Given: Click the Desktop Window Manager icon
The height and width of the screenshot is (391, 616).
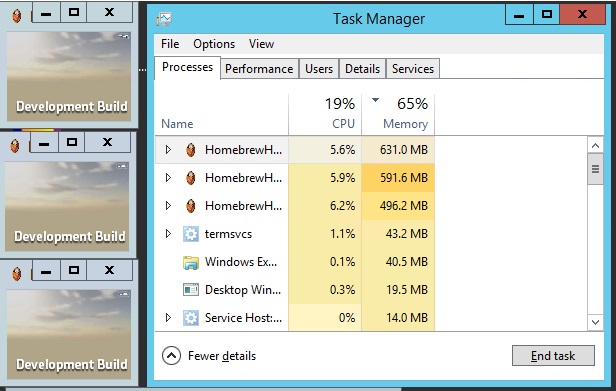Looking at the screenshot, I should coord(191,290).
